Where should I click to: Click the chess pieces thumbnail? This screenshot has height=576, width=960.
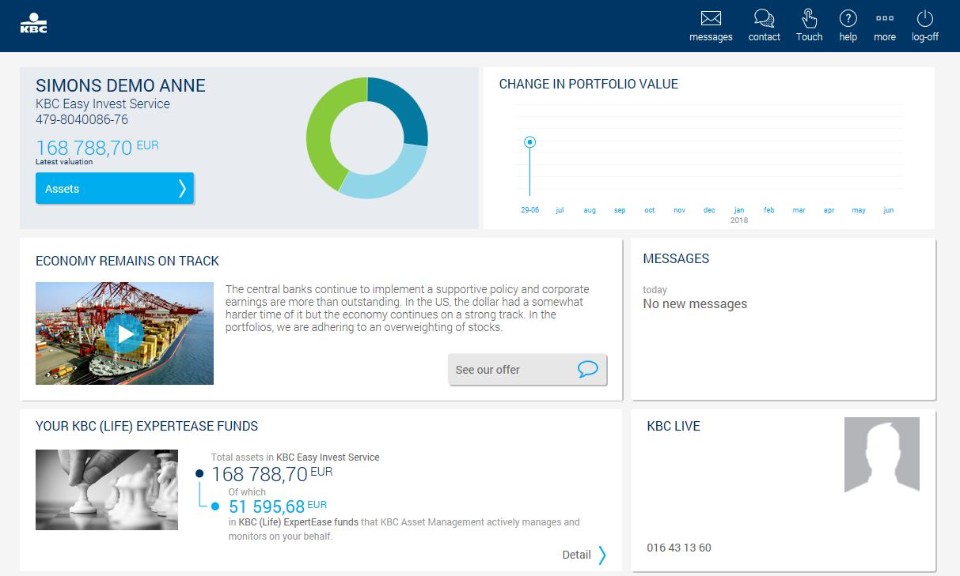[x=107, y=490]
